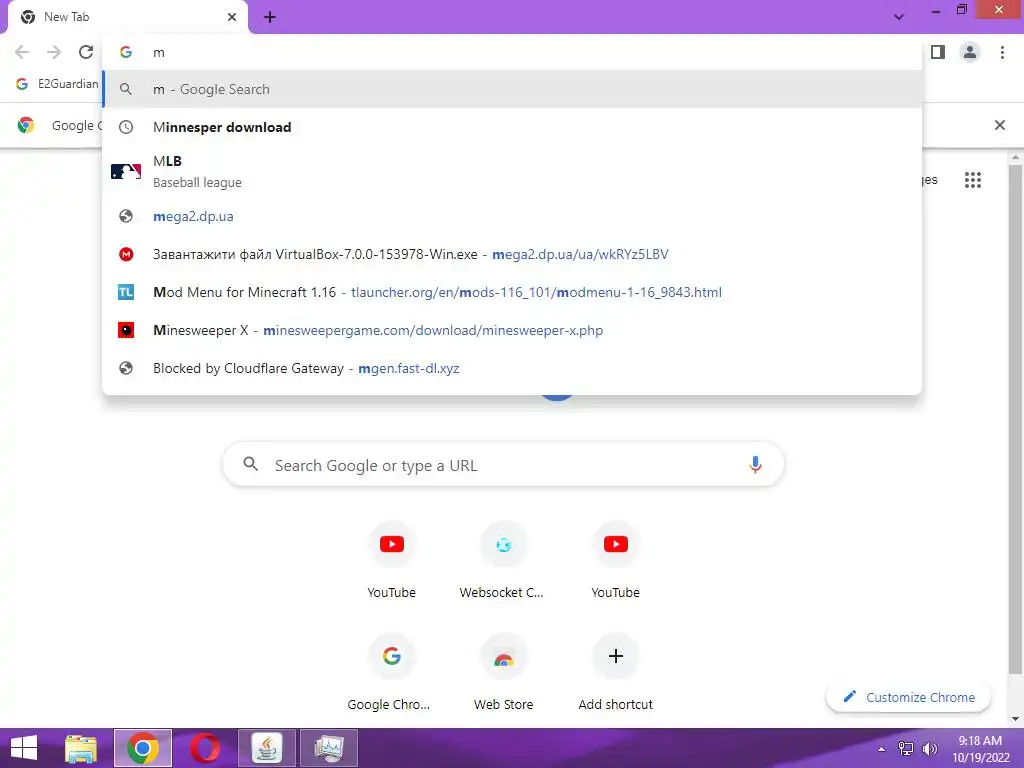Start voice search with the microphone

tap(755, 464)
